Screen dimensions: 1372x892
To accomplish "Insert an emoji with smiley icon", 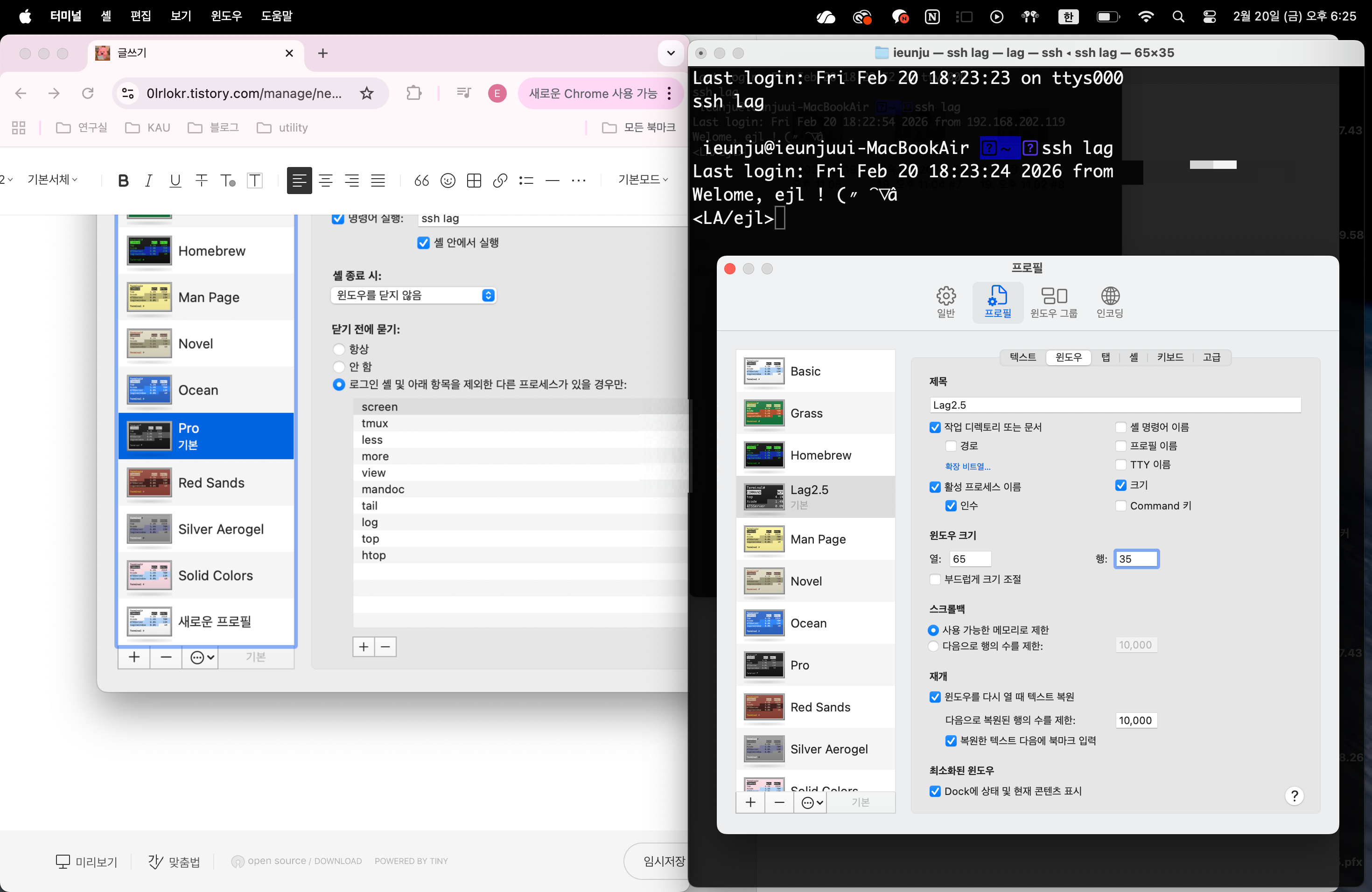I will [x=448, y=181].
